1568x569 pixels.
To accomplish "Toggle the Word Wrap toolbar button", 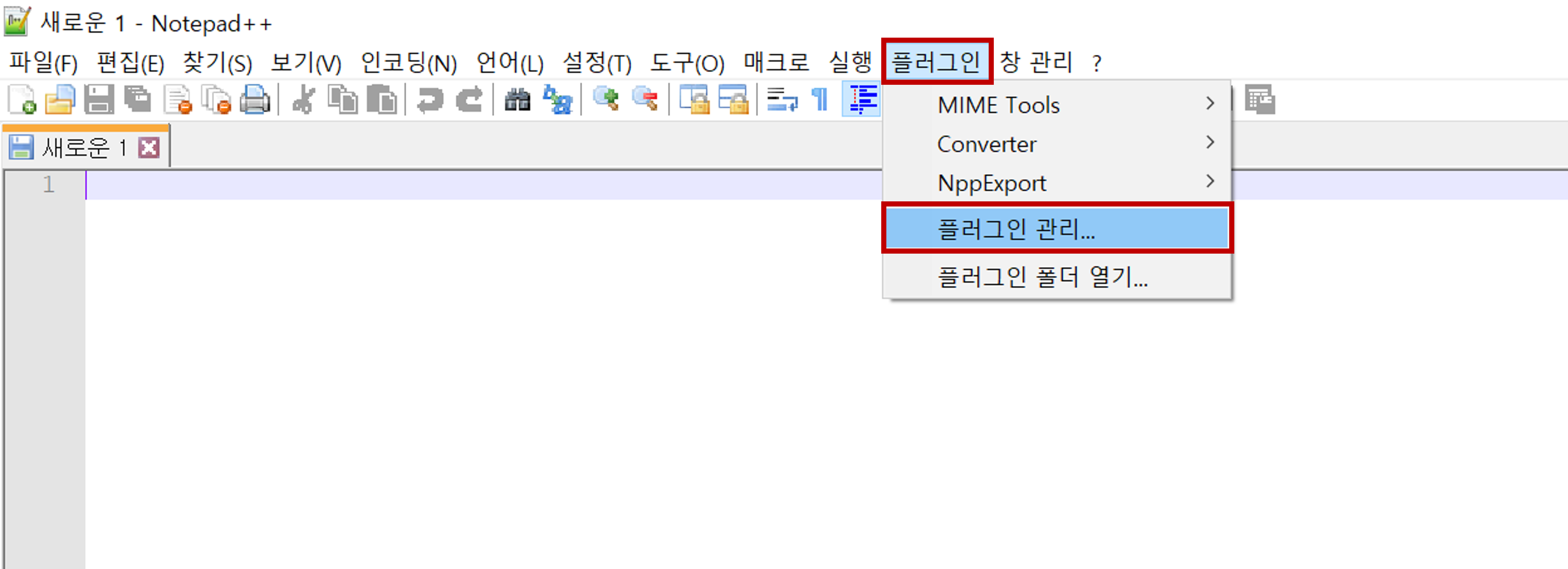I will point(781,99).
